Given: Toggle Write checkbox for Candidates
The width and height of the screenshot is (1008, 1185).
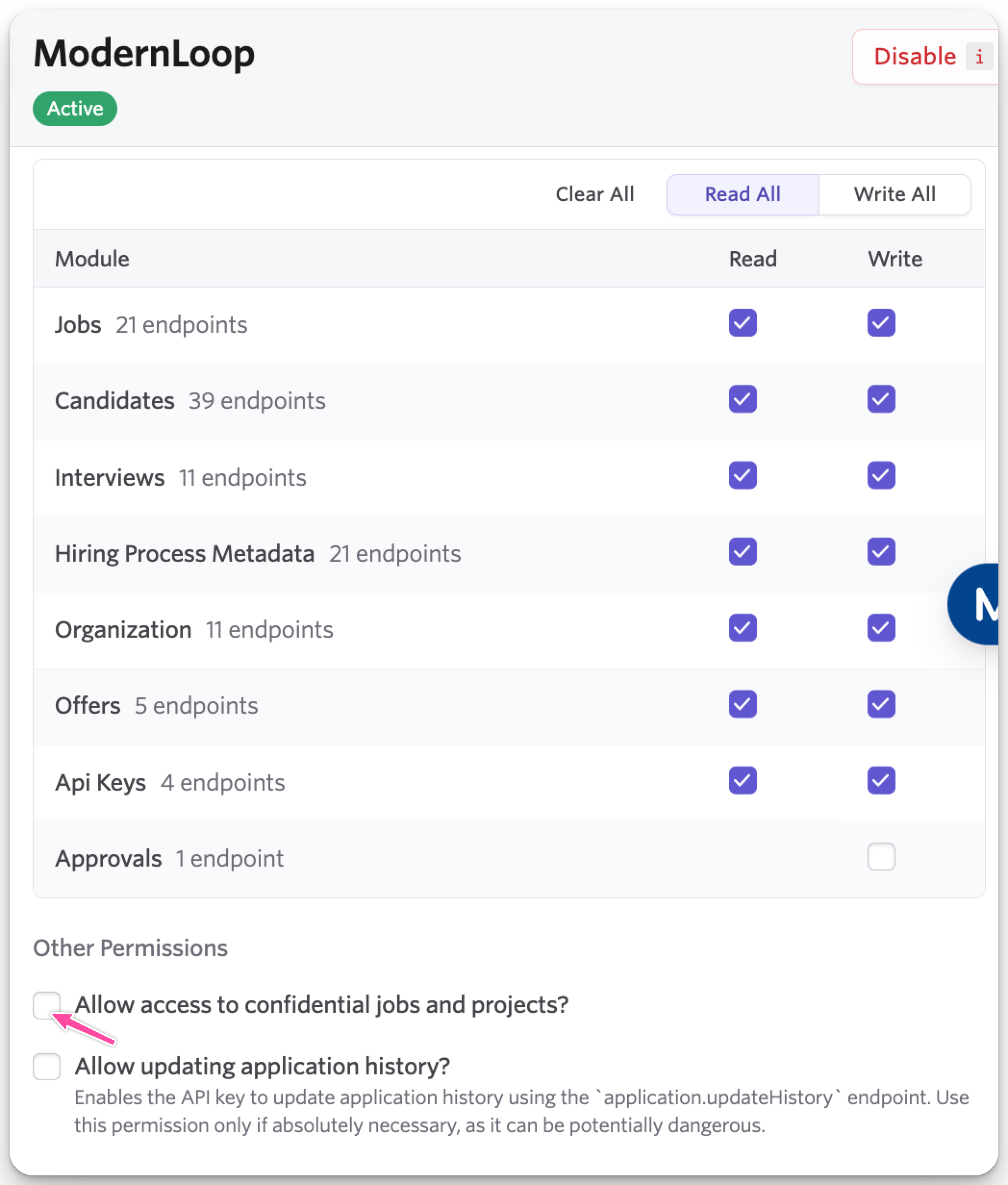Looking at the screenshot, I should tap(881, 399).
